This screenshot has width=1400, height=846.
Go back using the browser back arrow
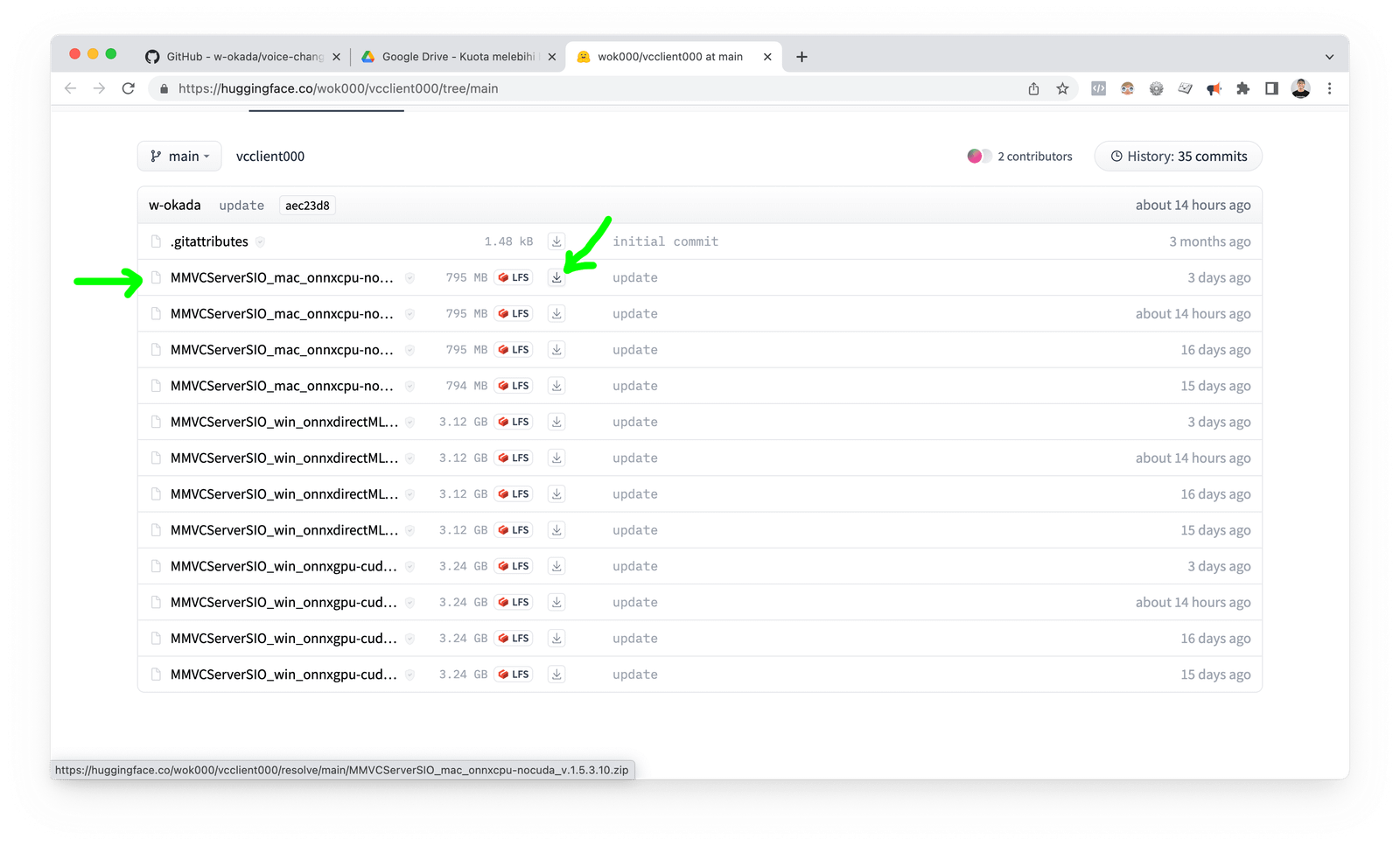(x=71, y=88)
